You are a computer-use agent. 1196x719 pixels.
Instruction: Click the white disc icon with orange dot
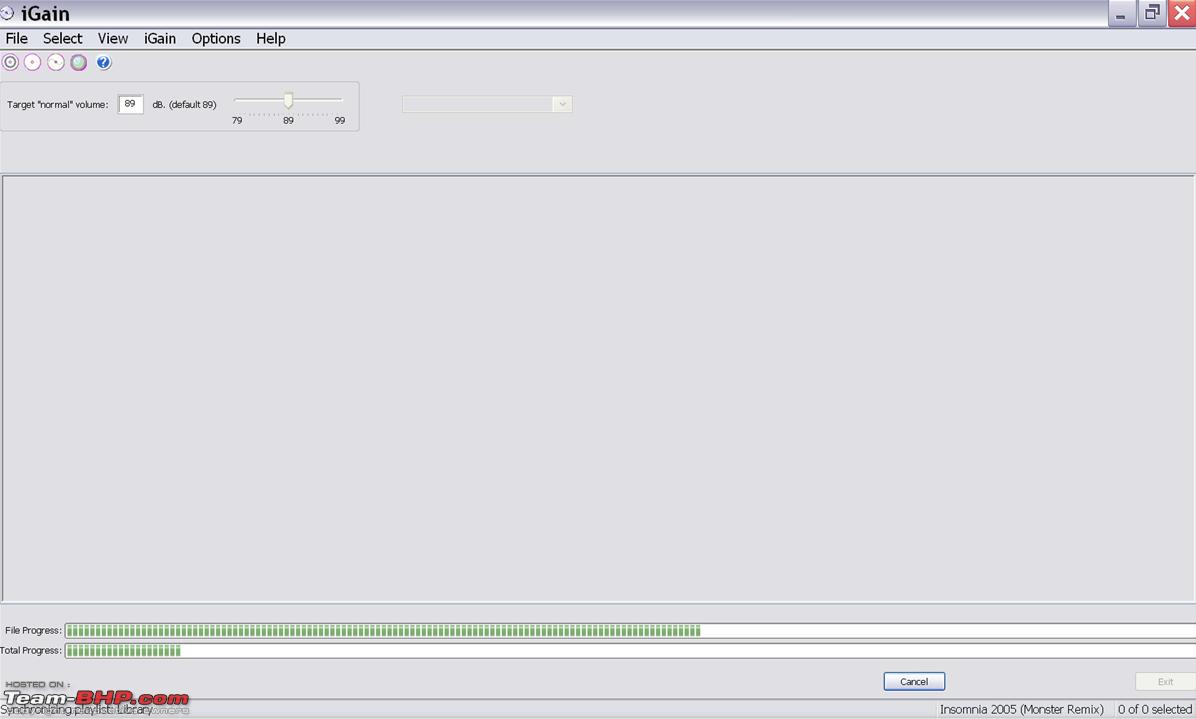click(x=33, y=63)
